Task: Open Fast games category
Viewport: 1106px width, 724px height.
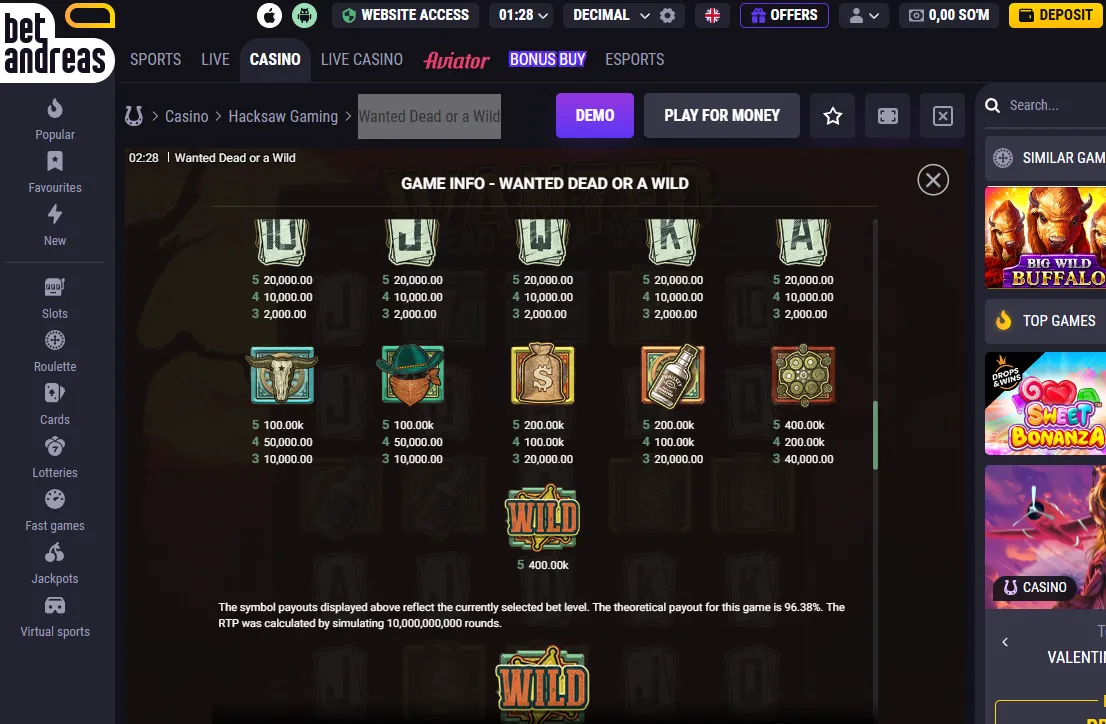Action: point(55,510)
